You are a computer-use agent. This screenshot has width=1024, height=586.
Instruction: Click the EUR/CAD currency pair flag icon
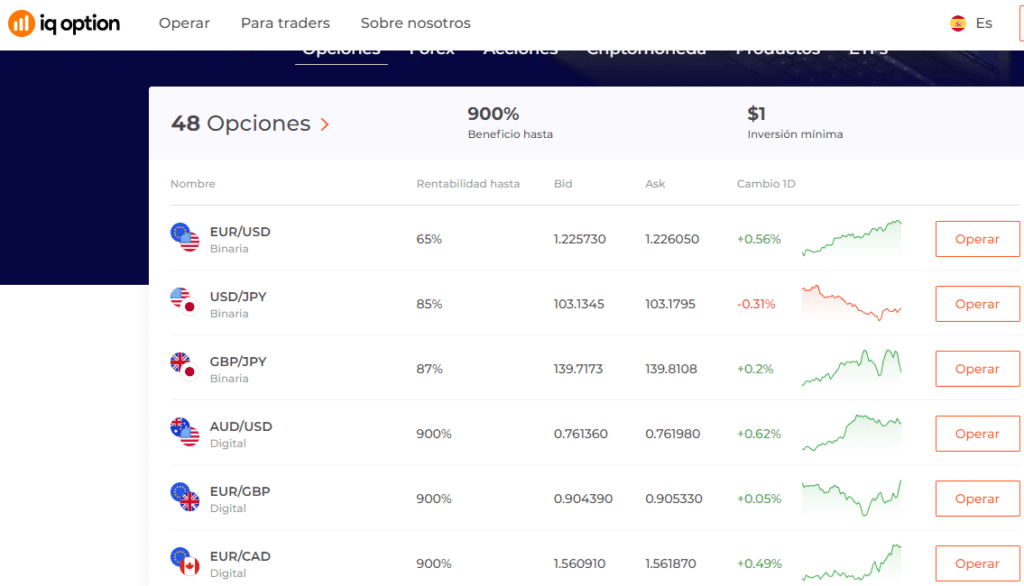click(x=185, y=562)
